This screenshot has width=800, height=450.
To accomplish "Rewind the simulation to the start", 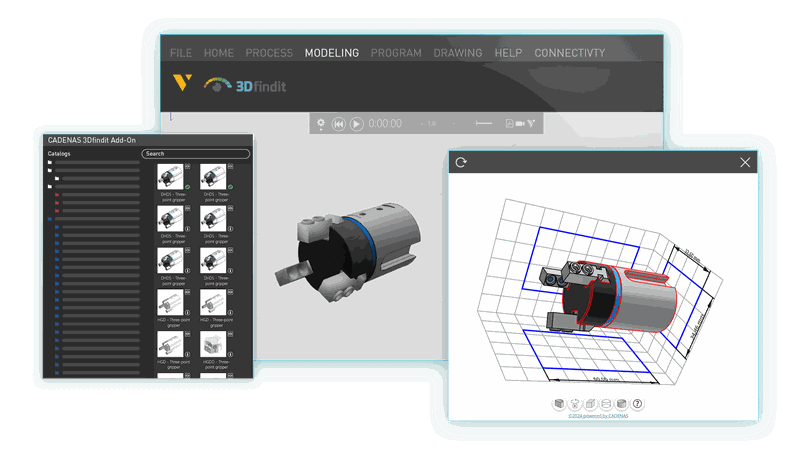I will 338,123.
